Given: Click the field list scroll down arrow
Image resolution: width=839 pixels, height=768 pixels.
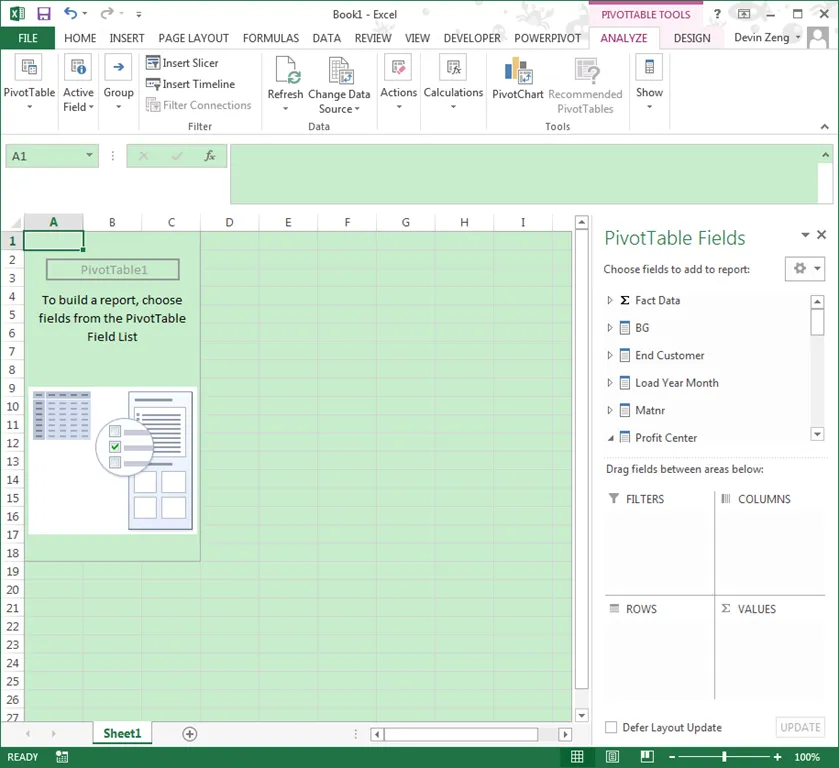Looking at the screenshot, I should (x=817, y=434).
